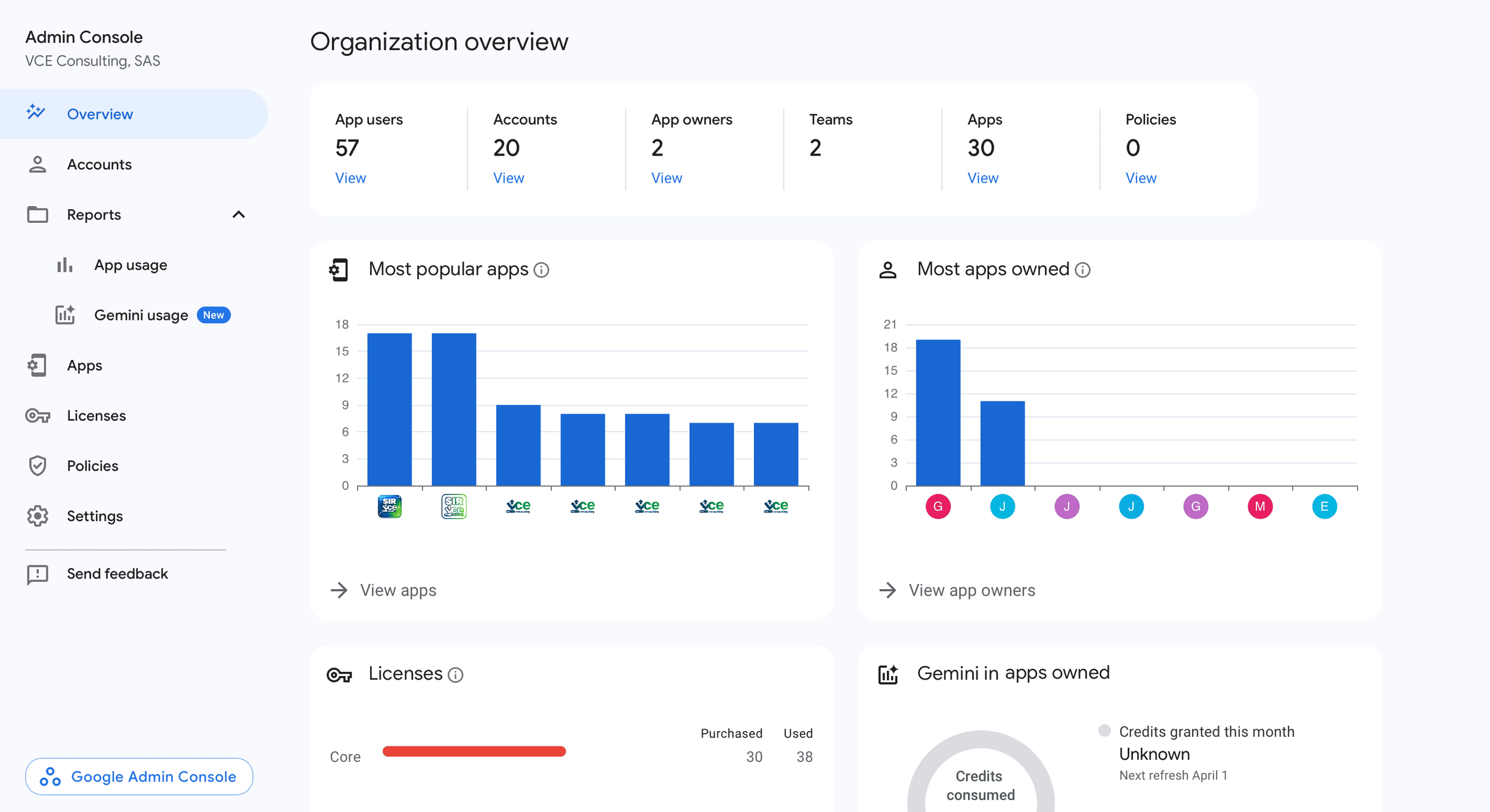The width and height of the screenshot is (1490, 812).
Task: Click View under App users
Action: point(350,178)
